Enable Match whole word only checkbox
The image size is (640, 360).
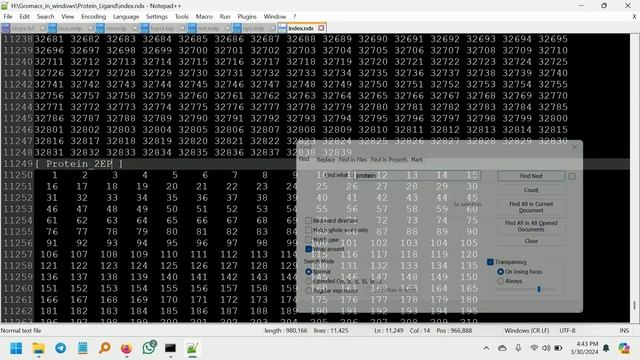click(309, 230)
